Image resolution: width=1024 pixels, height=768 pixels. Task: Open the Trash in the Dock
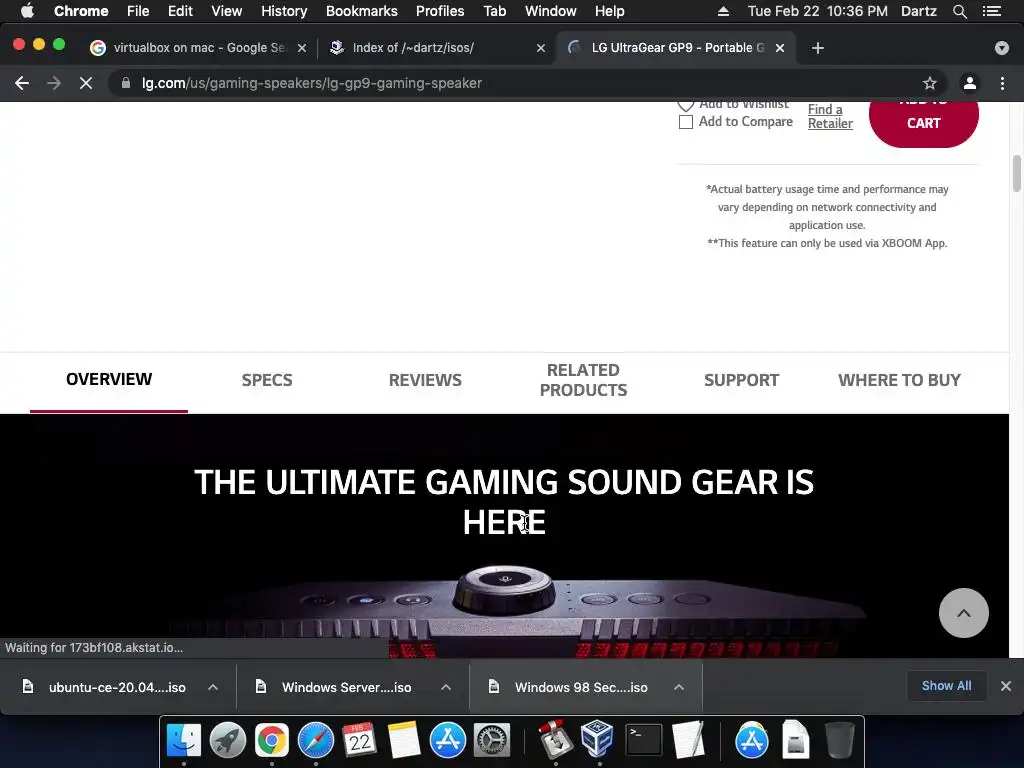839,740
